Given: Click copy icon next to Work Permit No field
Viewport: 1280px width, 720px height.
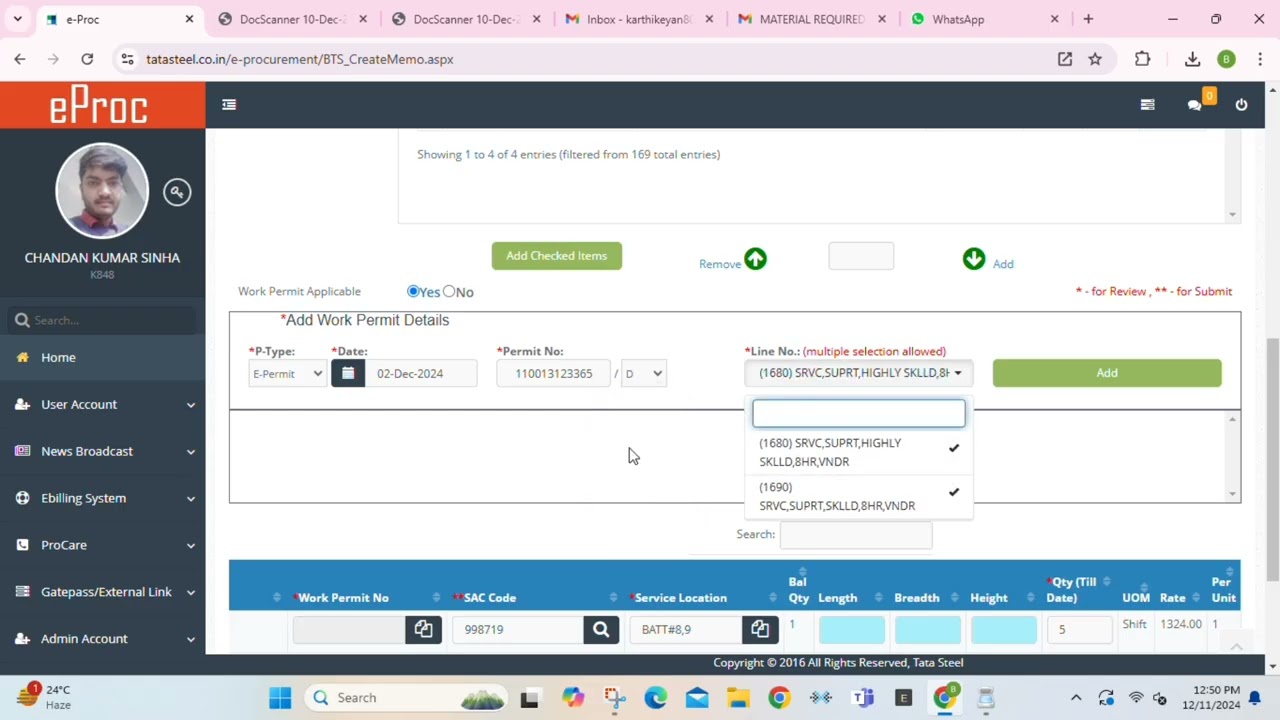Looking at the screenshot, I should 423,629.
